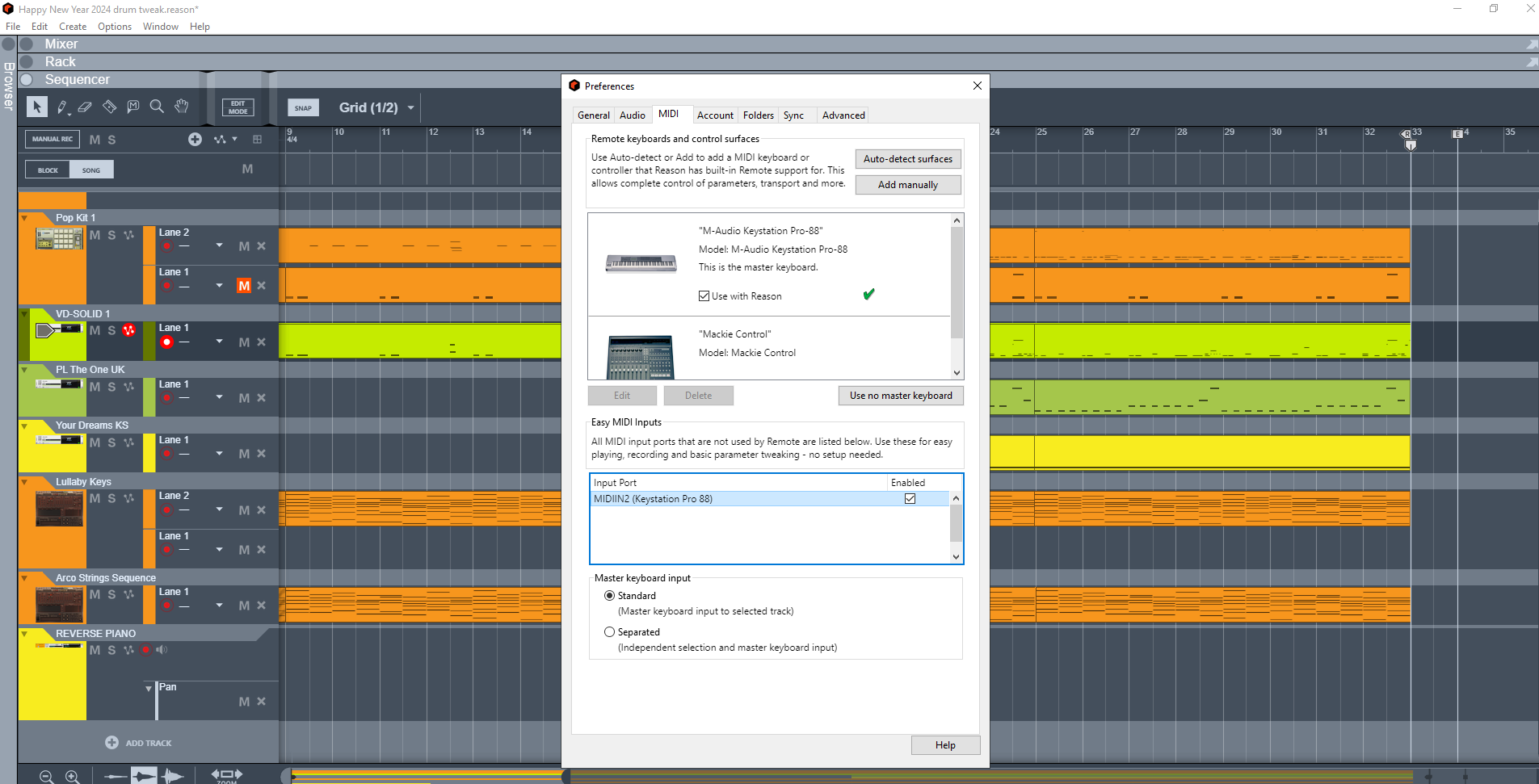Zoom out horizontally in sequencer
The width and height of the screenshot is (1539, 784).
click(x=47, y=777)
